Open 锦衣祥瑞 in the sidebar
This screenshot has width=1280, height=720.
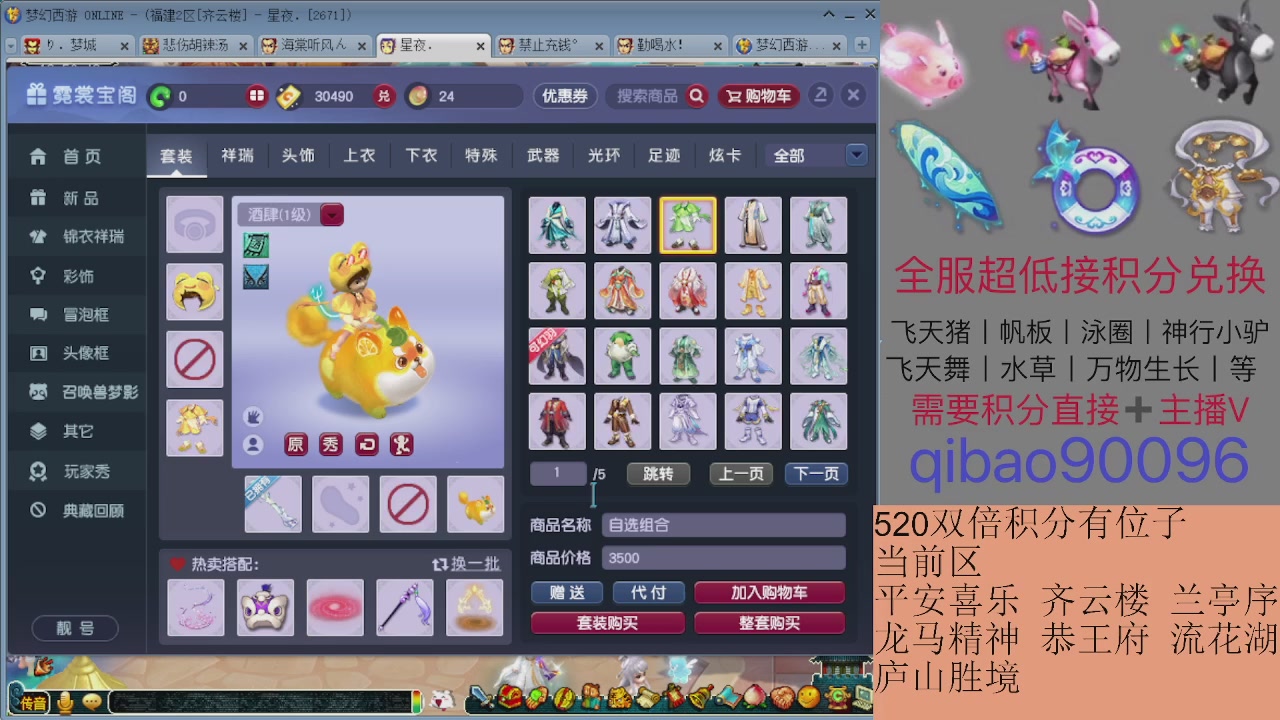pyautogui.click(x=80, y=237)
